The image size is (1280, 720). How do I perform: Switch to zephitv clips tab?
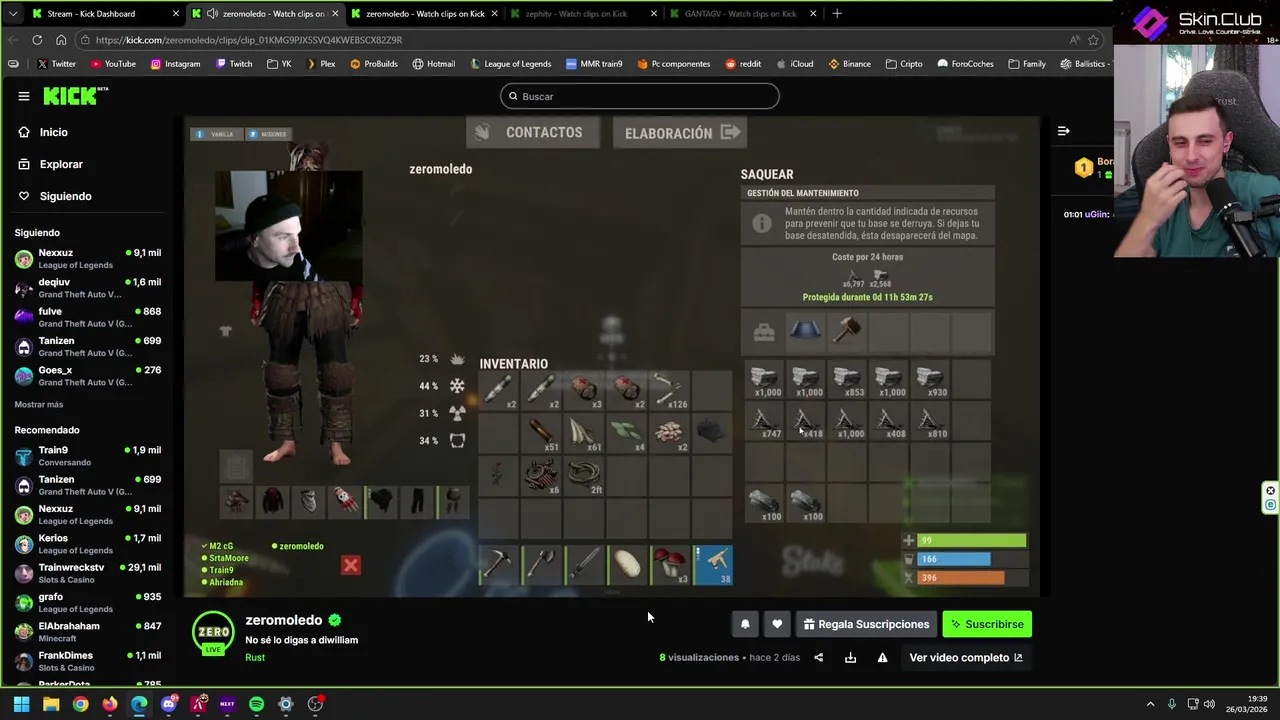tap(584, 14)
